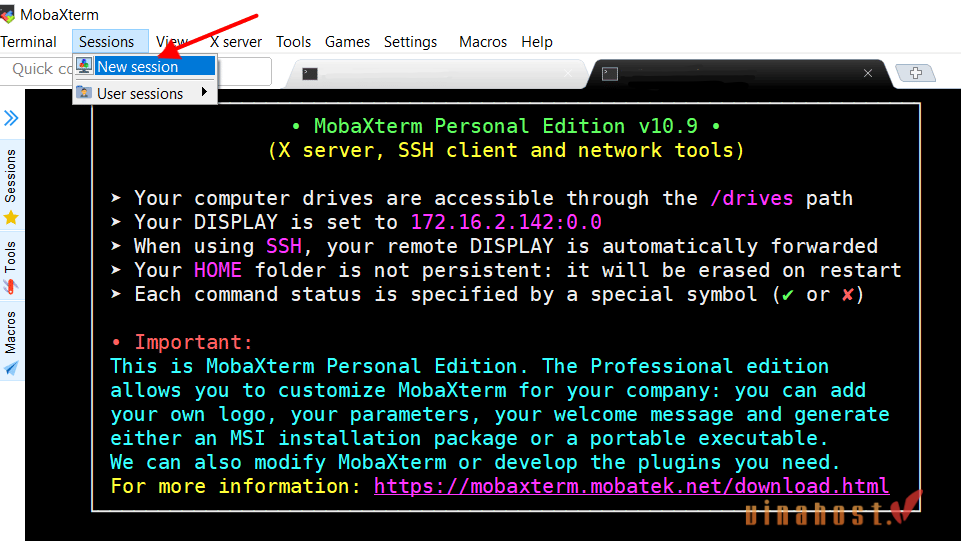Open the Tools menu
961x541 pixels.
point(294,42)
